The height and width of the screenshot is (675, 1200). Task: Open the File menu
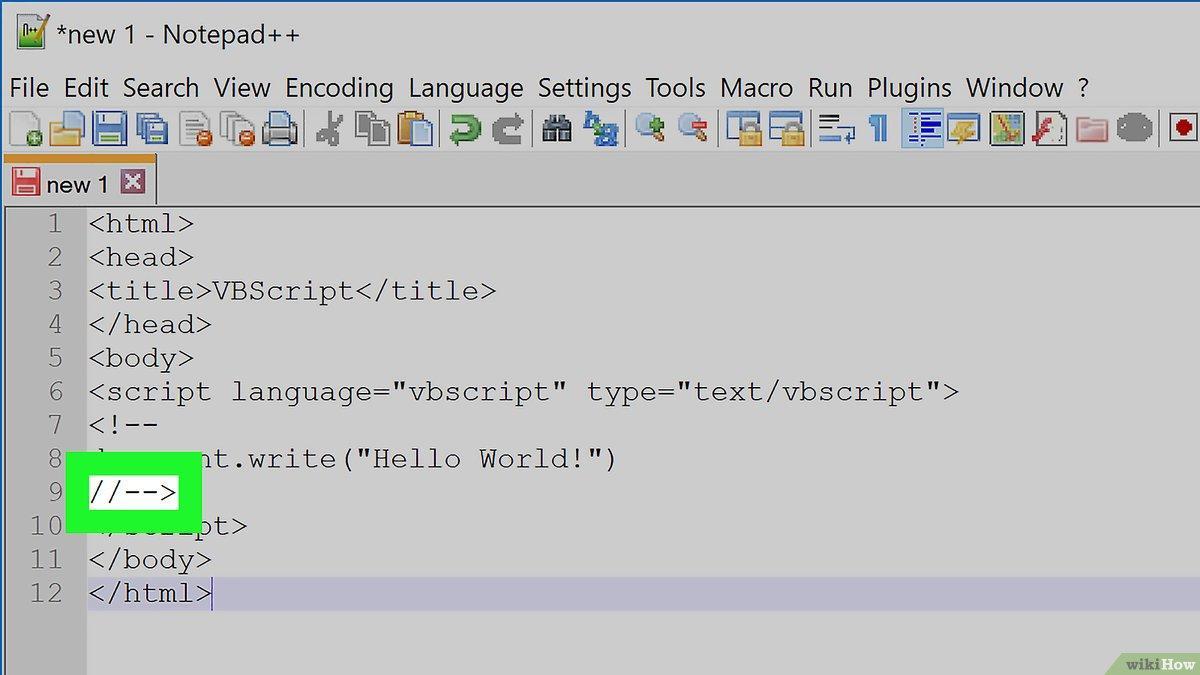point(29,88)
